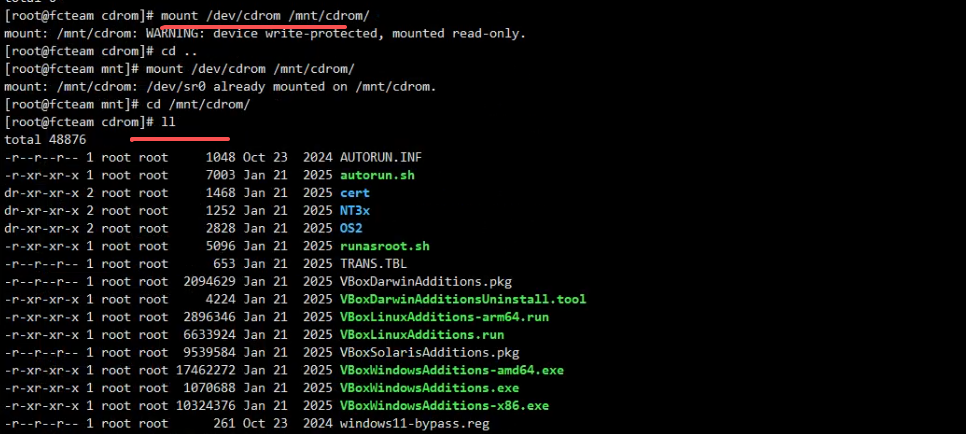Screen dimensions: 966x434
Task: Select the permissions of the TRANS.TBL row
Action: click(x=41, y=264)
